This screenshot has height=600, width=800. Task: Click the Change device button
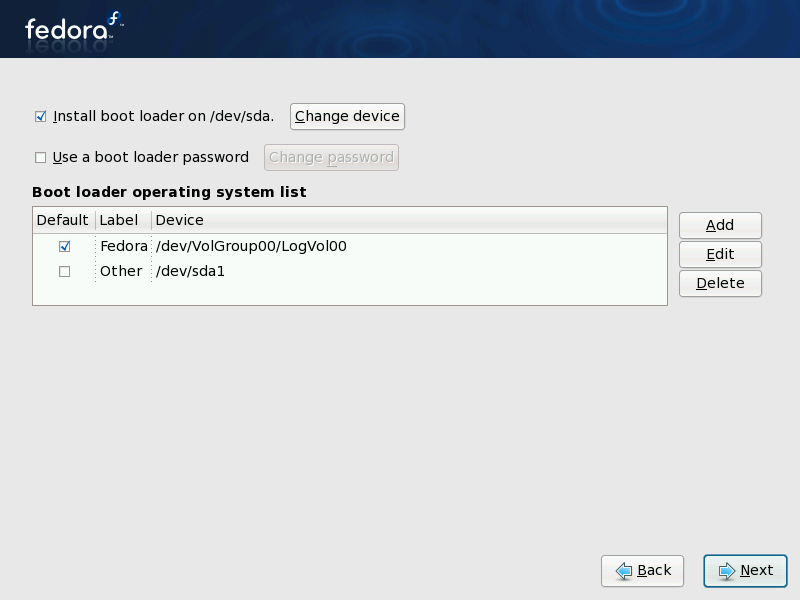(347, 116)
